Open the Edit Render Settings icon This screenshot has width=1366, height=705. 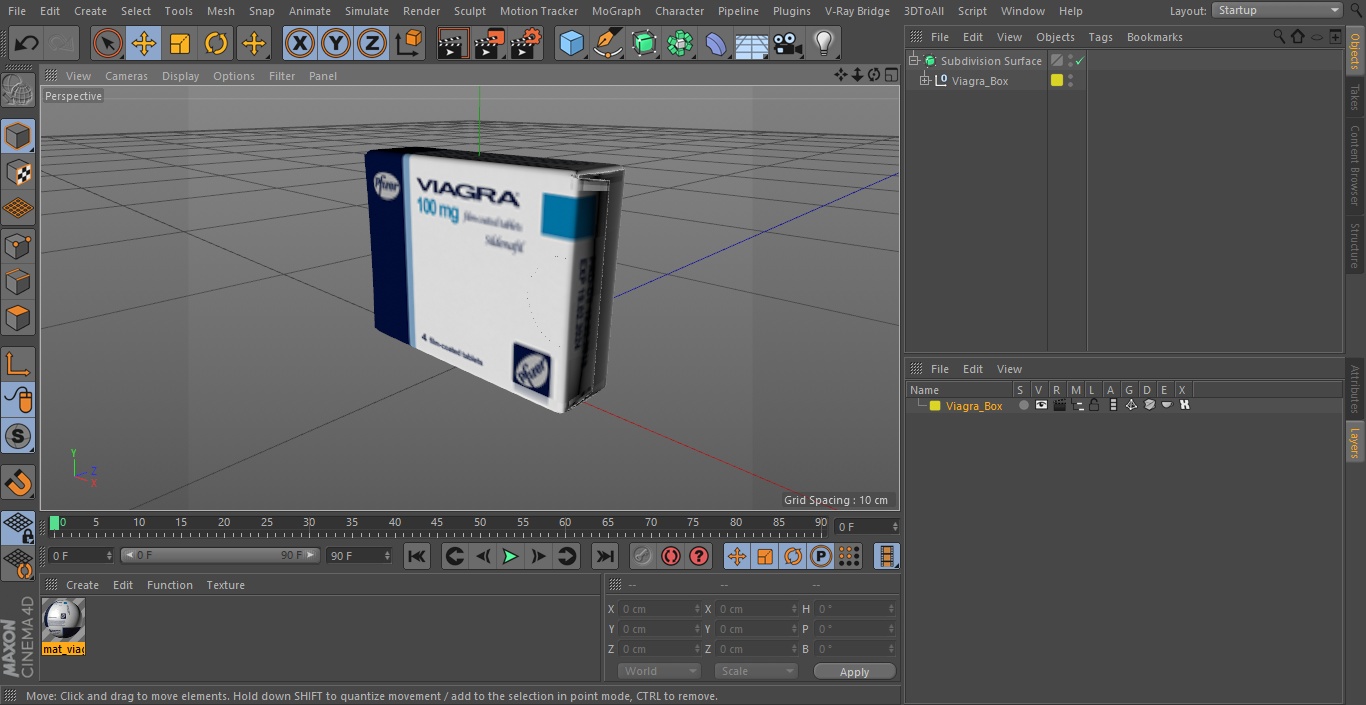(526, 43)
